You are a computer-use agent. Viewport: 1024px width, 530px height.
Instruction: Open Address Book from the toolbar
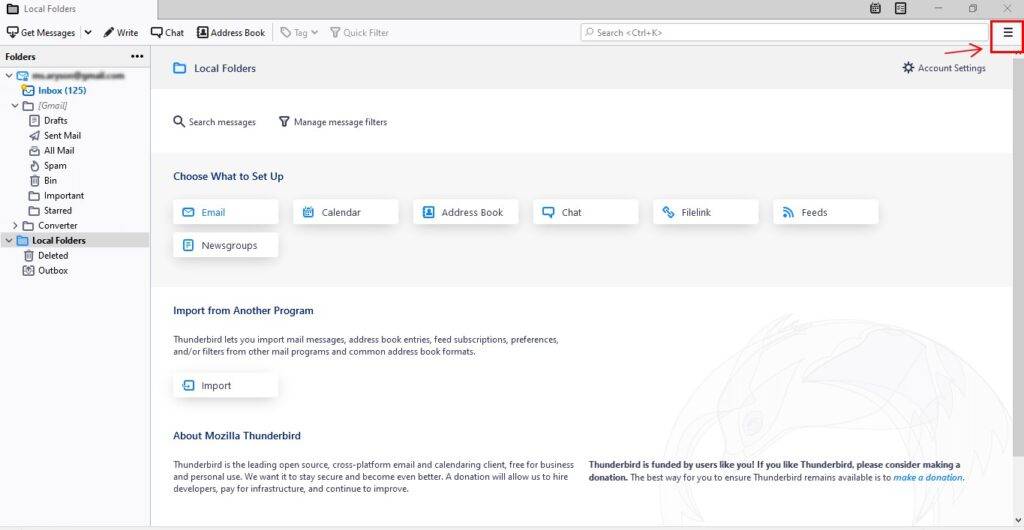tap(231, 33)
